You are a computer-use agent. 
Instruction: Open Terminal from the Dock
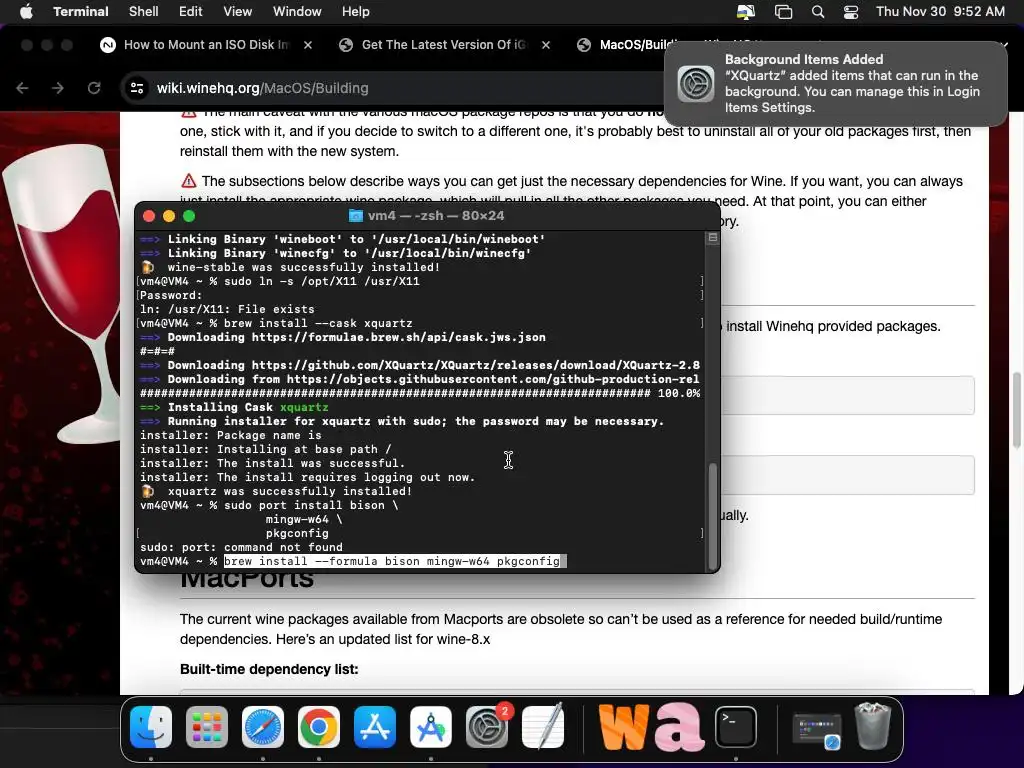736,727
